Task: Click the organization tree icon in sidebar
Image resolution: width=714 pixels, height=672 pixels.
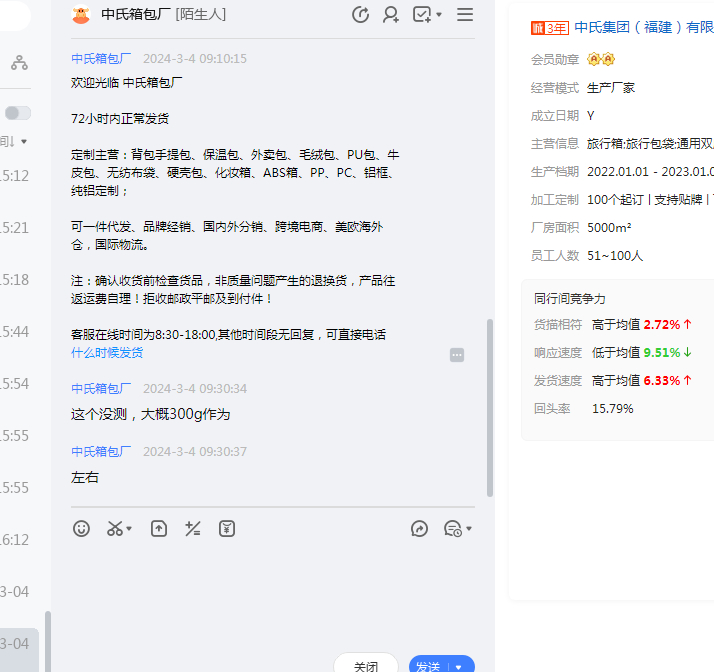Action: coord(19,63)
